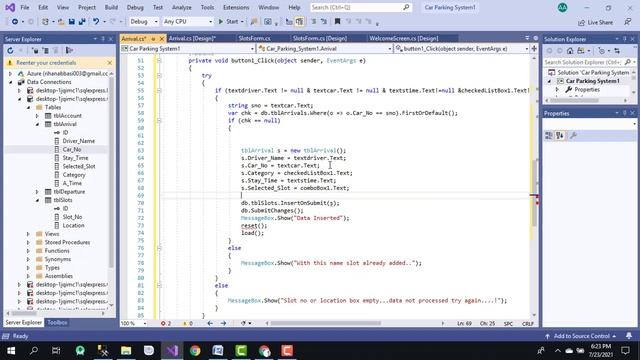Click the Chrome icon in taskbar

(x=195, y=351)
